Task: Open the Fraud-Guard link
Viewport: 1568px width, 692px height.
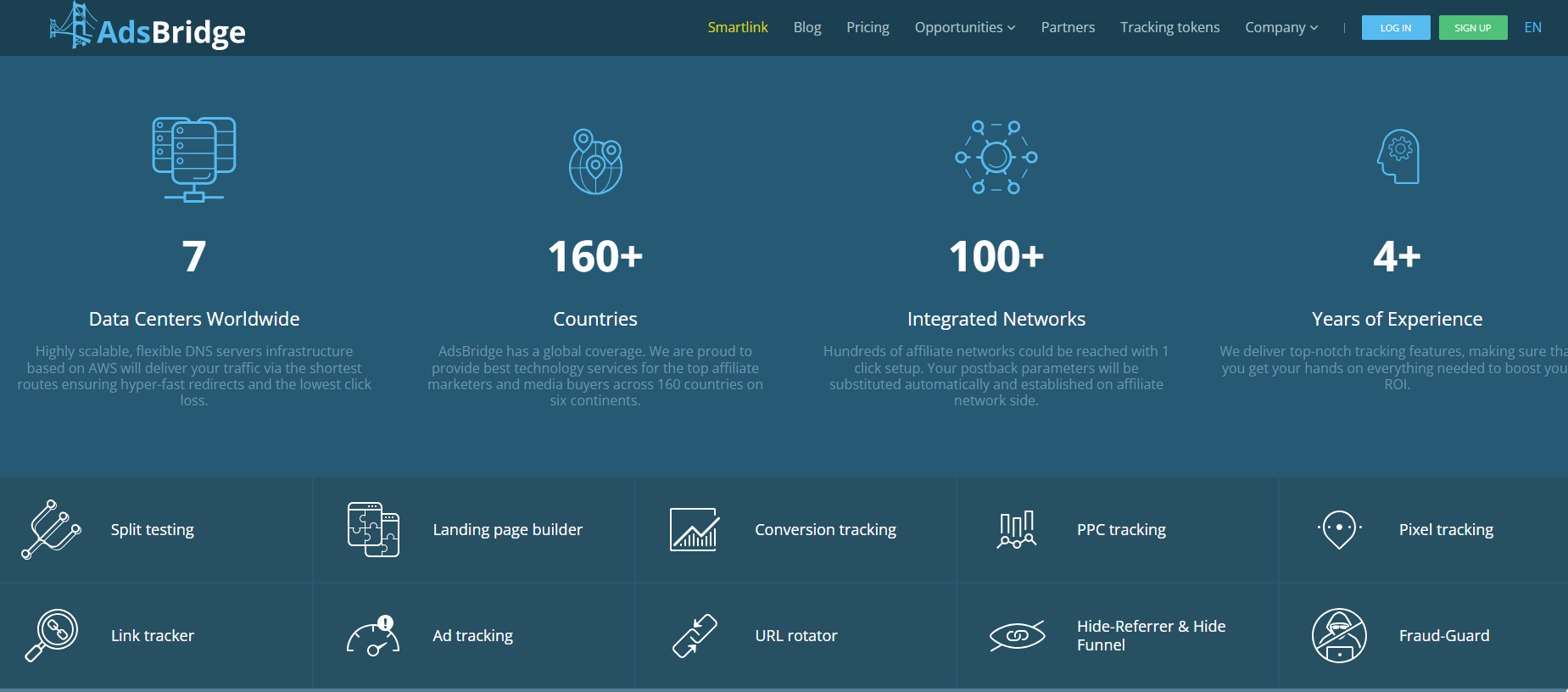Action: click(1444, 636)
